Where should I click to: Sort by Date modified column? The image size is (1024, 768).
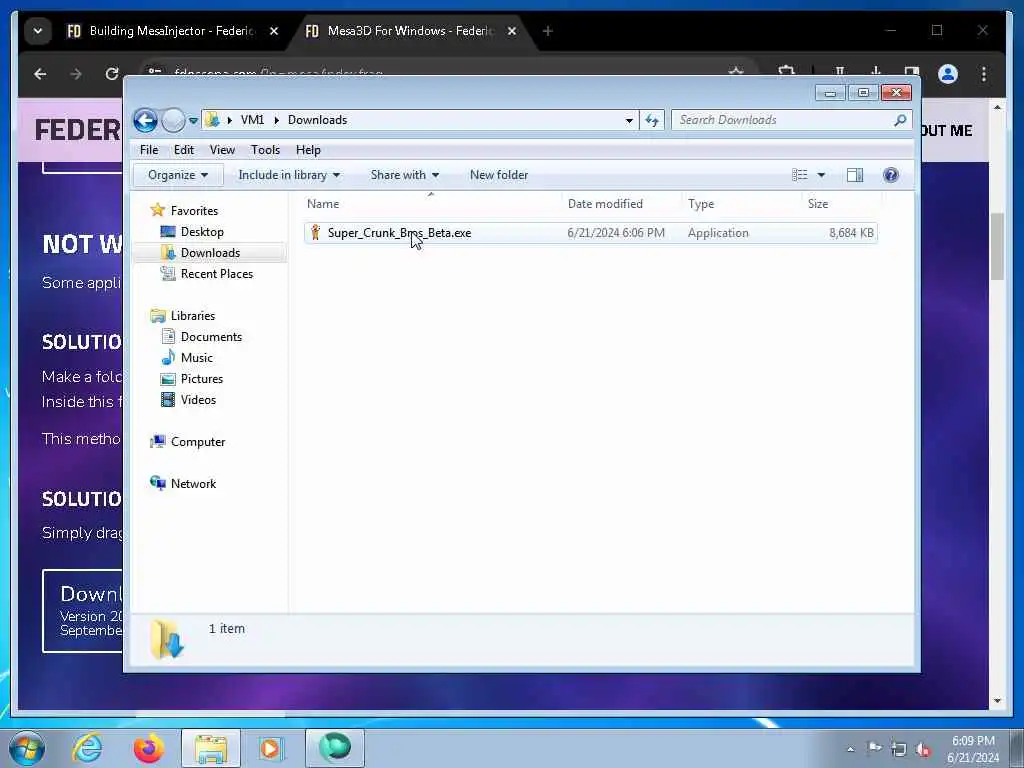pyautogui.click(x=621, y=204)
